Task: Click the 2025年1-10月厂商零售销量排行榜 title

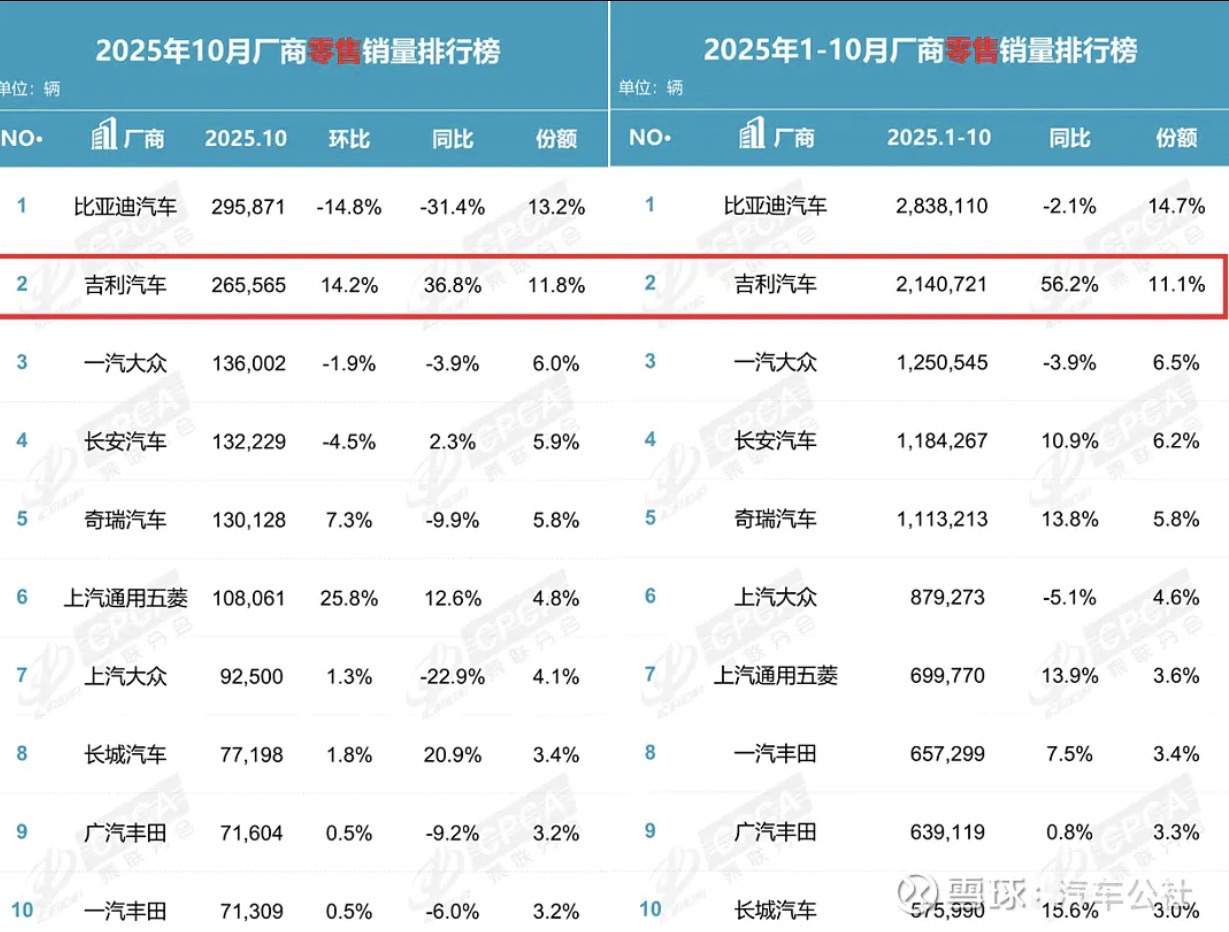Action: pyautogui.click(x=920, y=51)
